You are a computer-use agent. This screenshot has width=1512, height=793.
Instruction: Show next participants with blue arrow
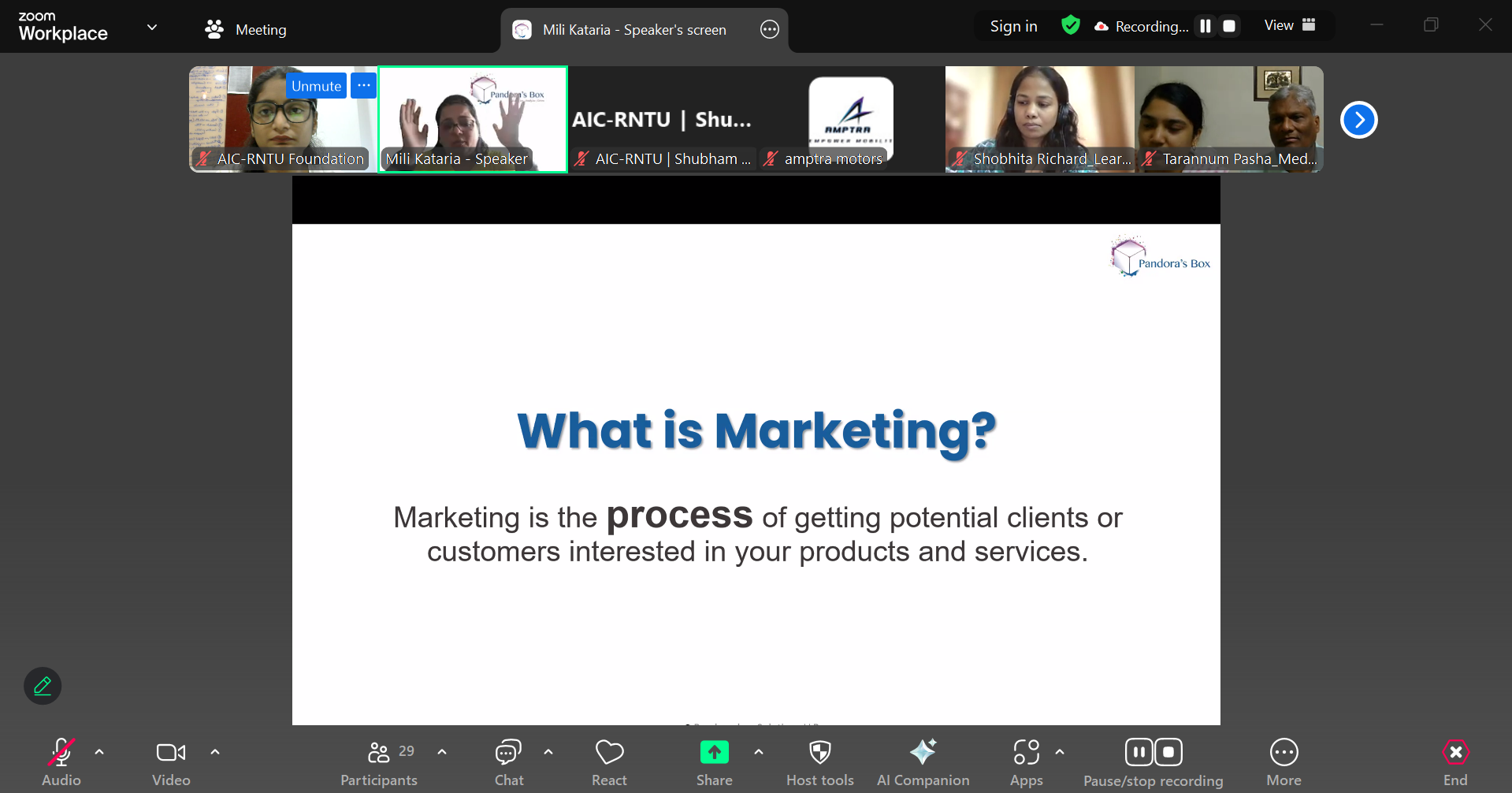tap(1358, 120)
